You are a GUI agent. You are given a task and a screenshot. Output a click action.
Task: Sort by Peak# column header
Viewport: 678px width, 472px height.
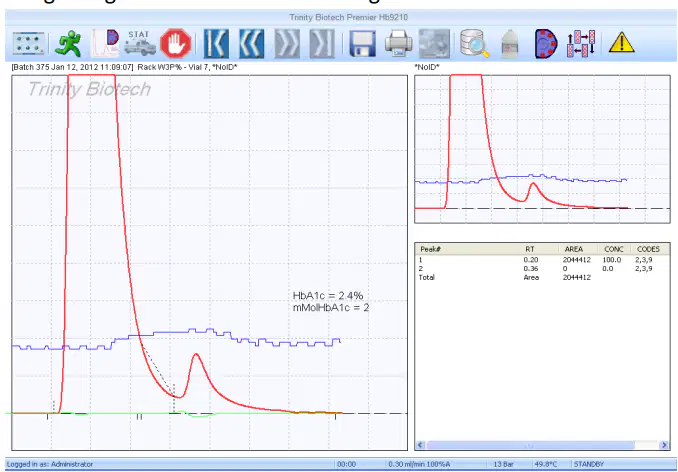pyautogui.click(x=430, y=249)
